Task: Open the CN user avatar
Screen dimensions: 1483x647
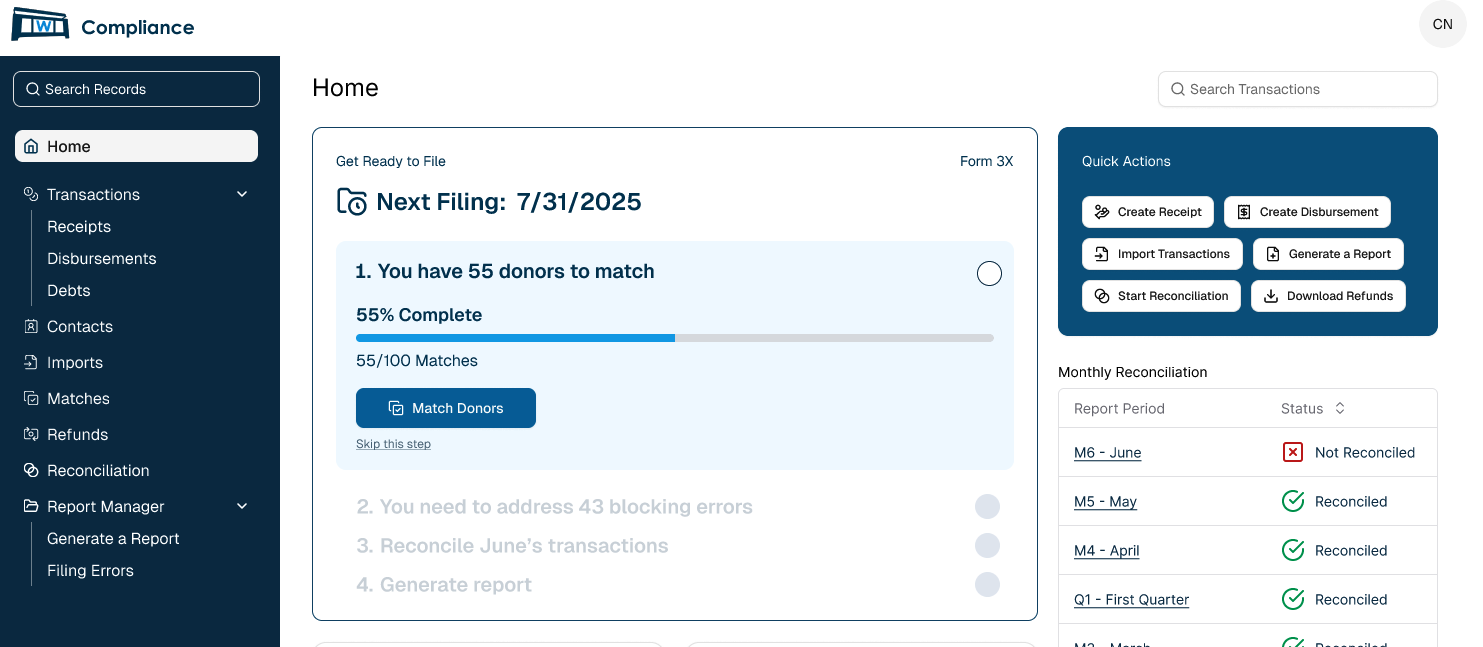Action: tap(1442, 25)
